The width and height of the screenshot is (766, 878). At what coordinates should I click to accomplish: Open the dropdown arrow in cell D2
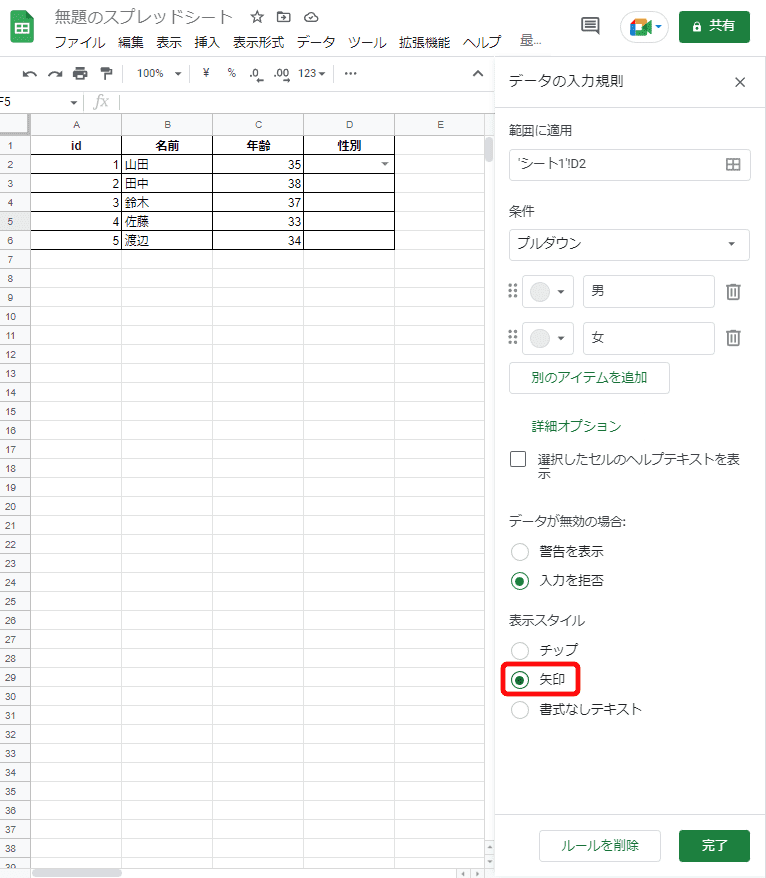385,164
